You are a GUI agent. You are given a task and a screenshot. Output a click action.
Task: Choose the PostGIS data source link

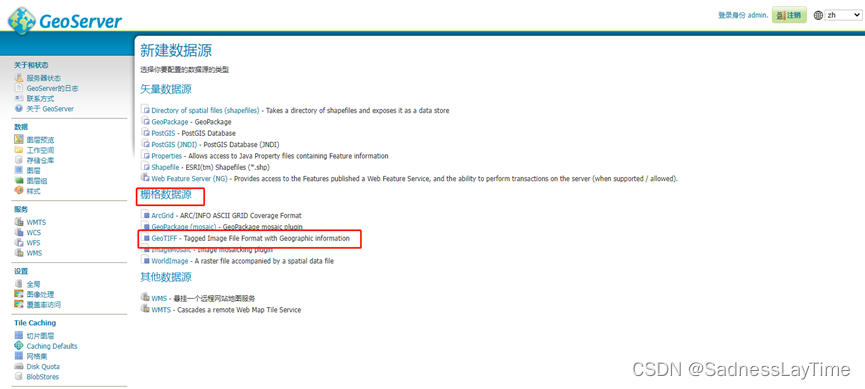coord(164,134)
